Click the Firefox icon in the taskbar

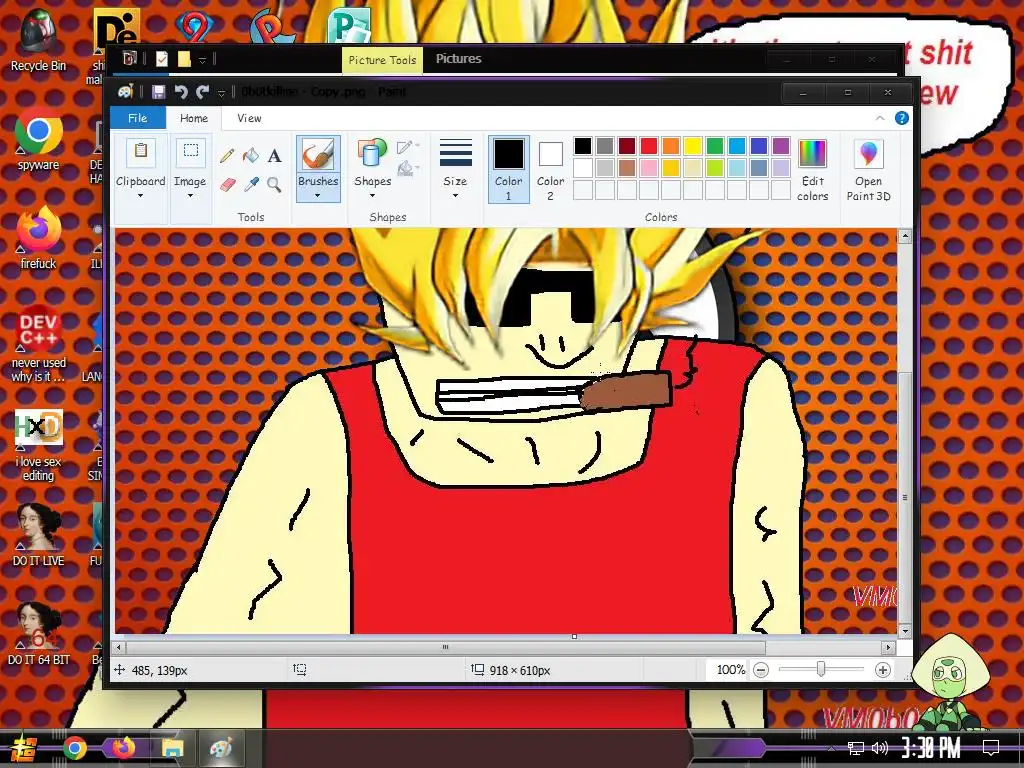point(123,748)
